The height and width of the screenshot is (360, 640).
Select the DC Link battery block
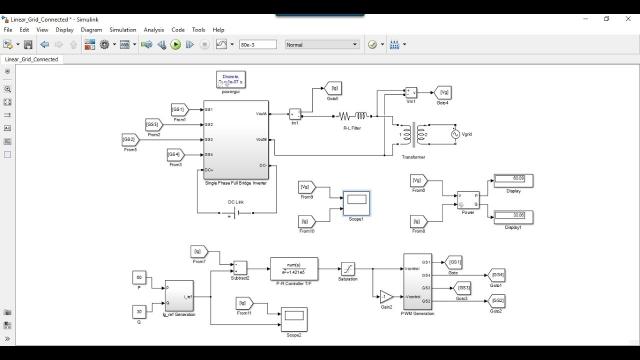click(236, 213)
